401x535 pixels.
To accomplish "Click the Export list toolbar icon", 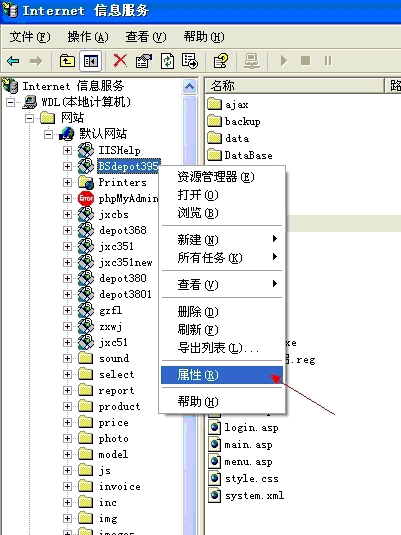I will coord(190,61).
